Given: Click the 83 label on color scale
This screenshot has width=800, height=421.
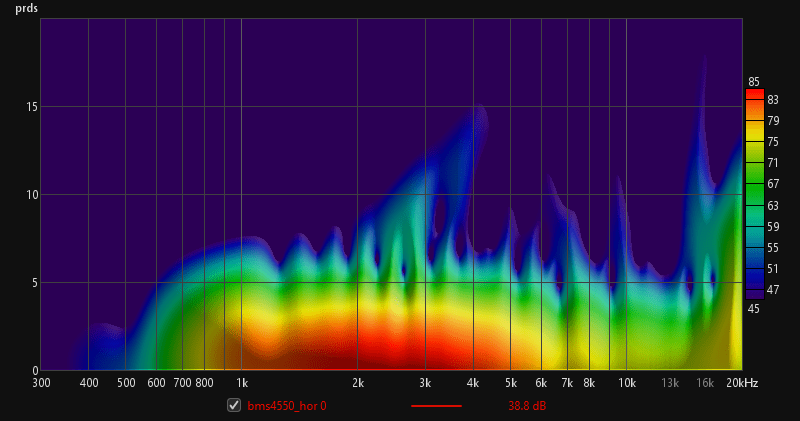Looking at the screenshot, I should (773, 100).
